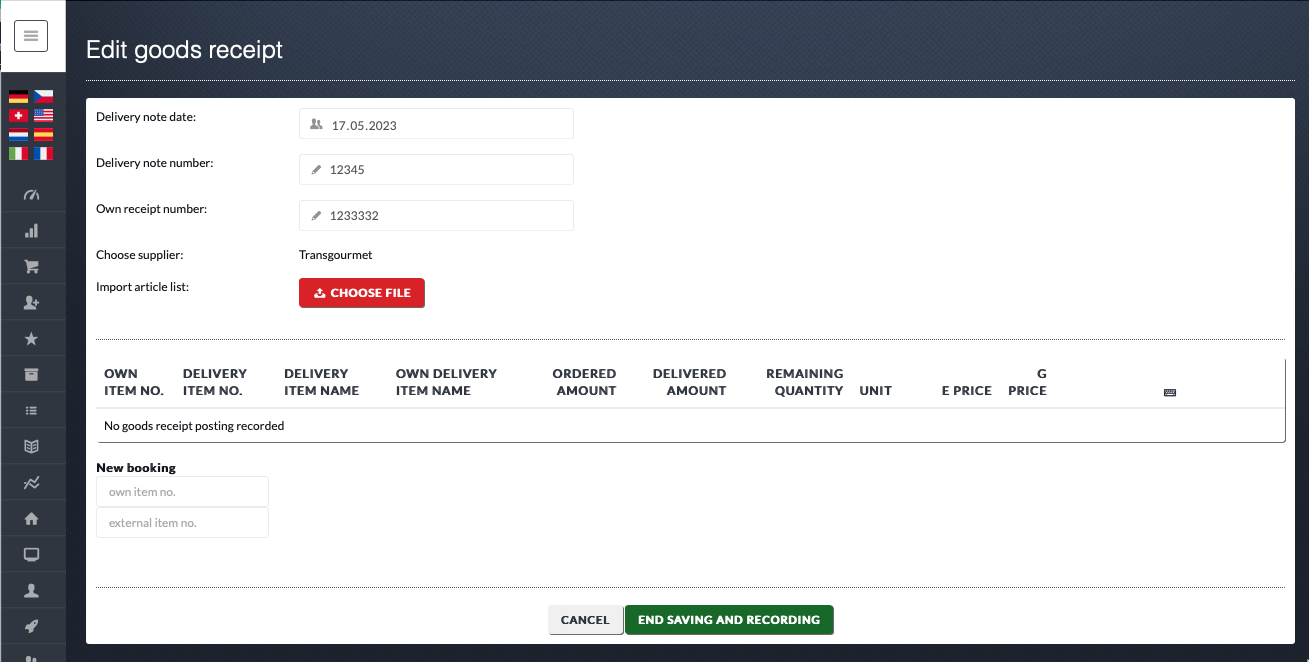Open the shopping cart sidebar icon
Image resolution: width=1309 pixels, height=662 pixels.
point(31,267)
